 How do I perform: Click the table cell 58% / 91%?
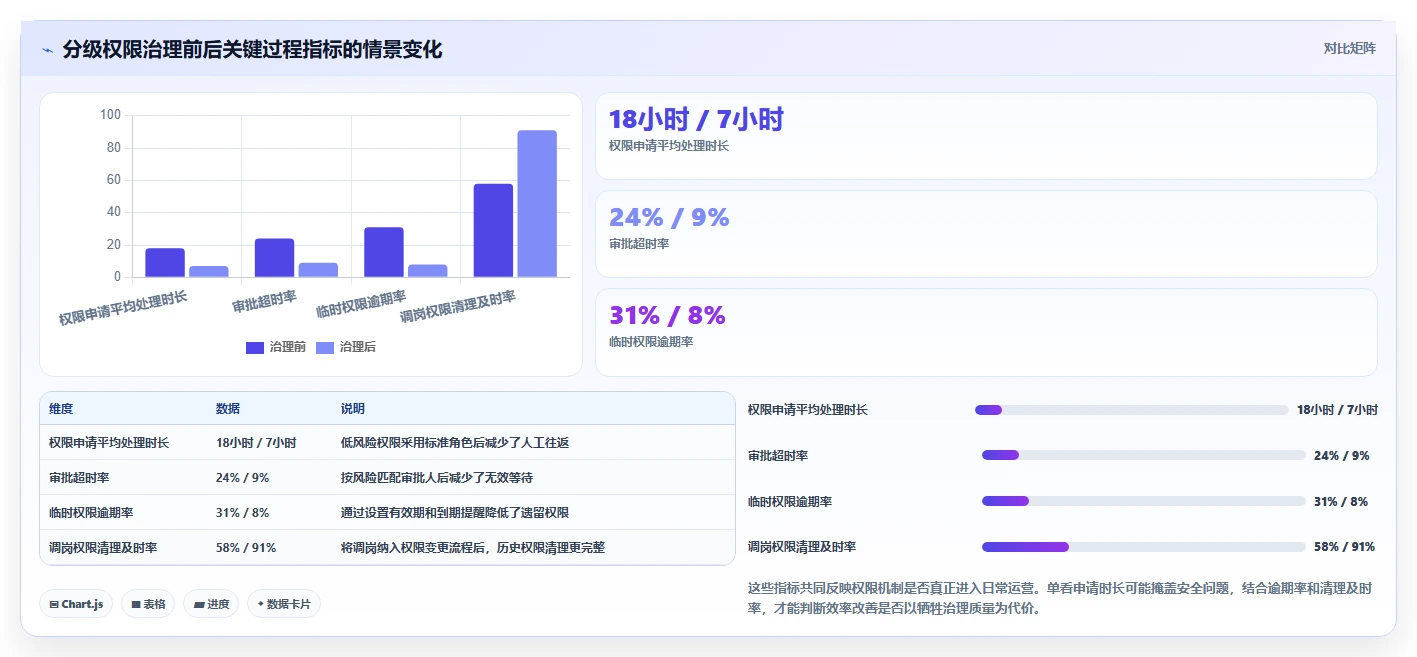(246, 547)
